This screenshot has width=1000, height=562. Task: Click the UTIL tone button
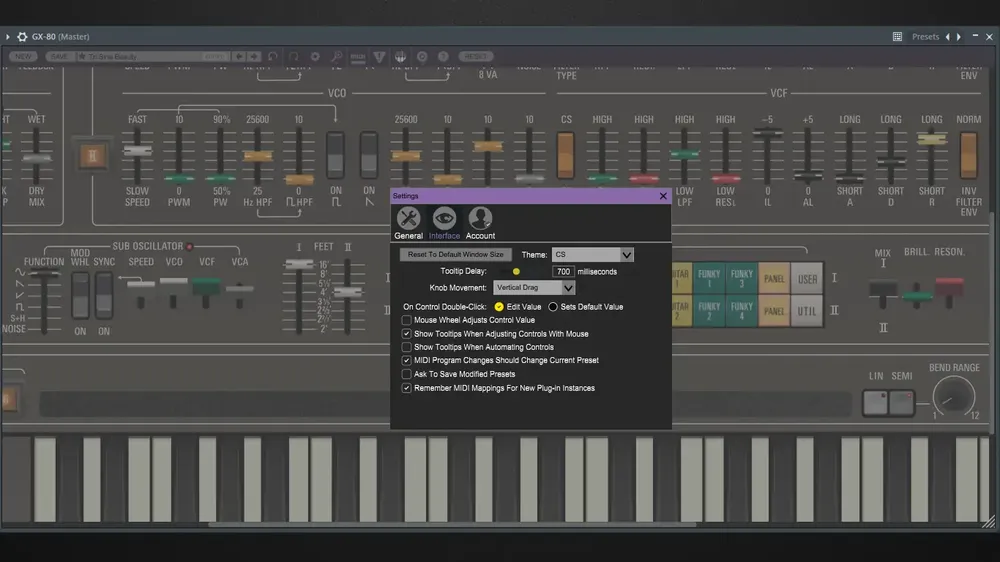pyautogui.click(x=807, y=311)
